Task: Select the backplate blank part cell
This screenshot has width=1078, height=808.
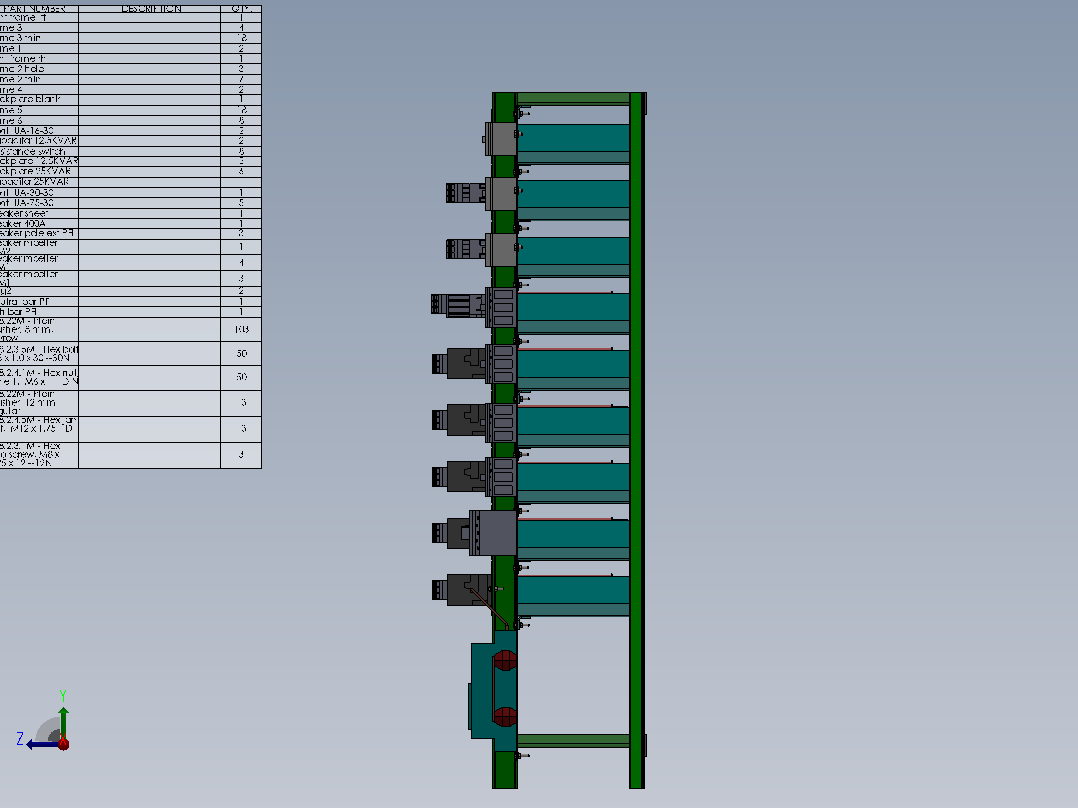Action: pos(39,99)
